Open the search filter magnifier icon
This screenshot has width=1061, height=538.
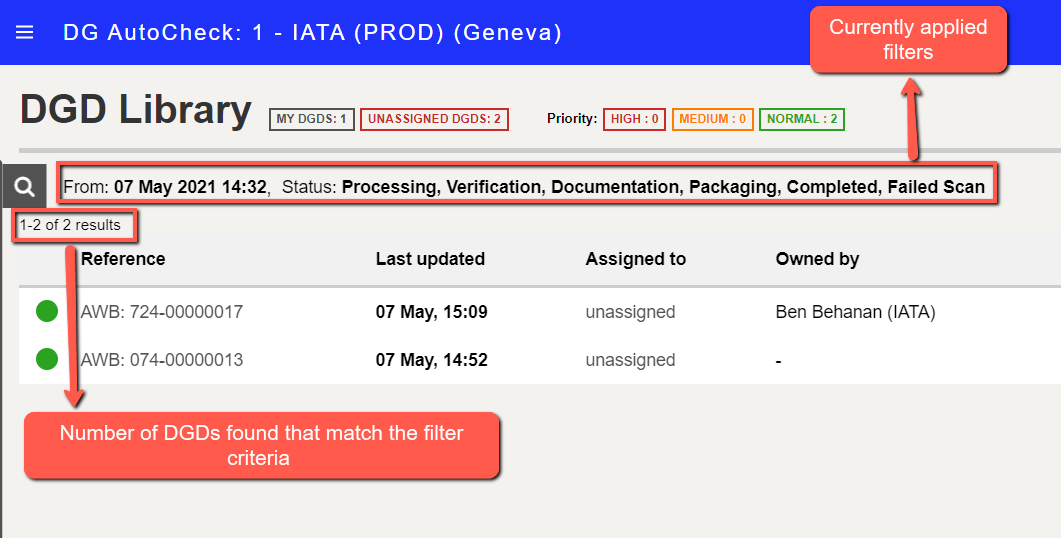coord(24,186)
